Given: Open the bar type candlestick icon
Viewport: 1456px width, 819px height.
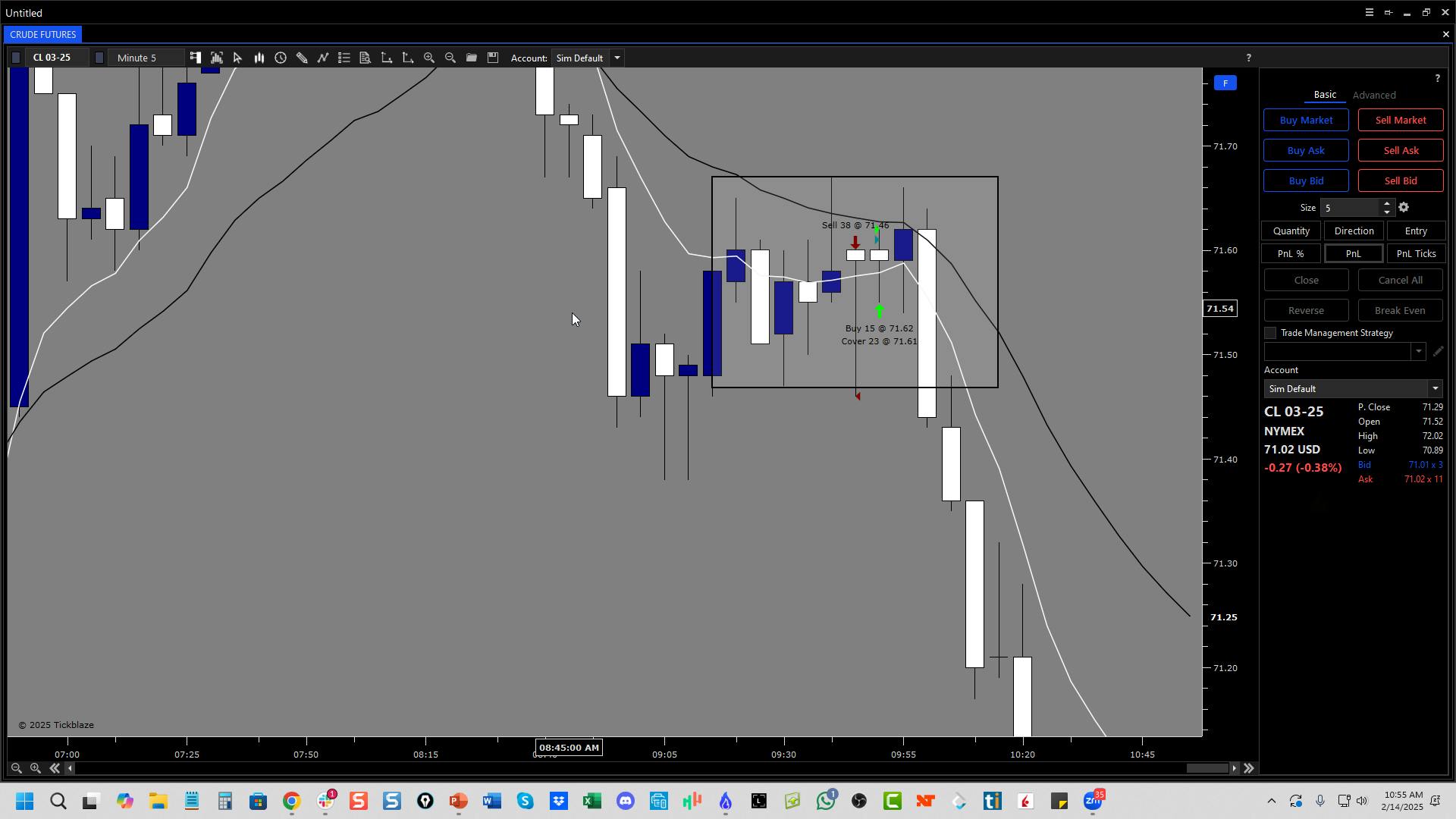Looking at the screenshot, I should coord(259,58).
